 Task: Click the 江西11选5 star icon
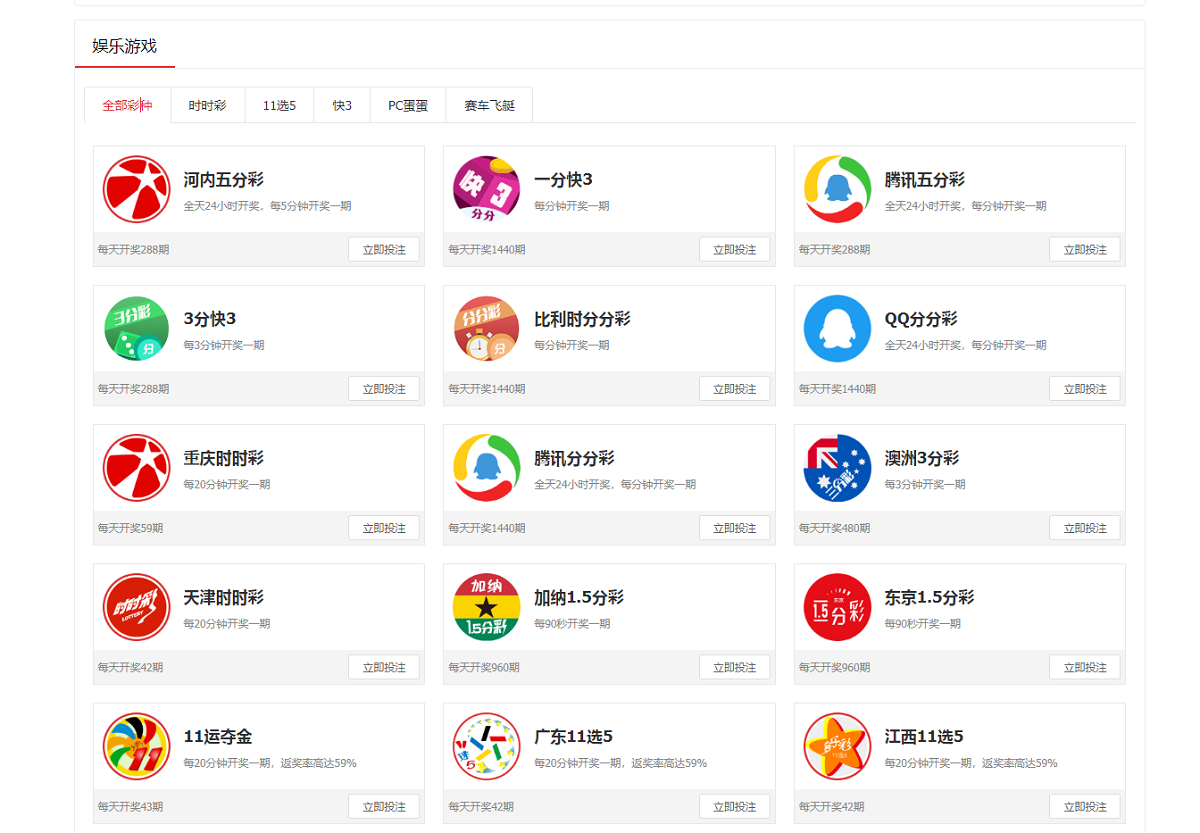(x=837, y=745)
